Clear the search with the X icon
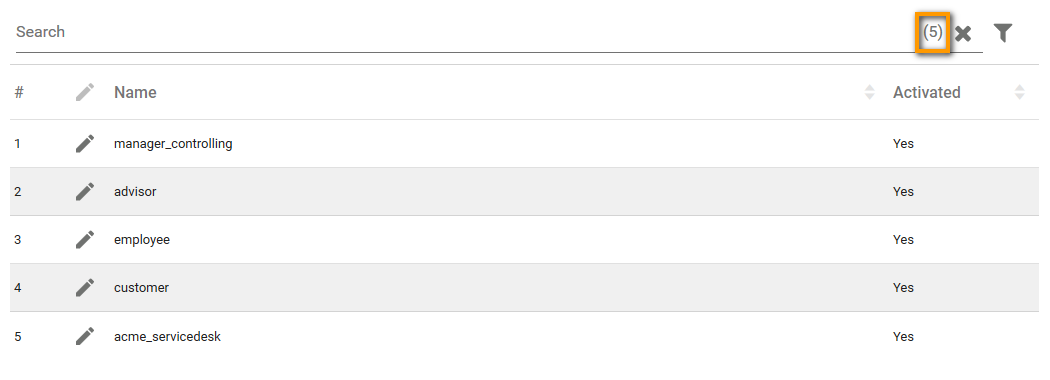The width and height of the screenshot is (1050, 380). 963,34
